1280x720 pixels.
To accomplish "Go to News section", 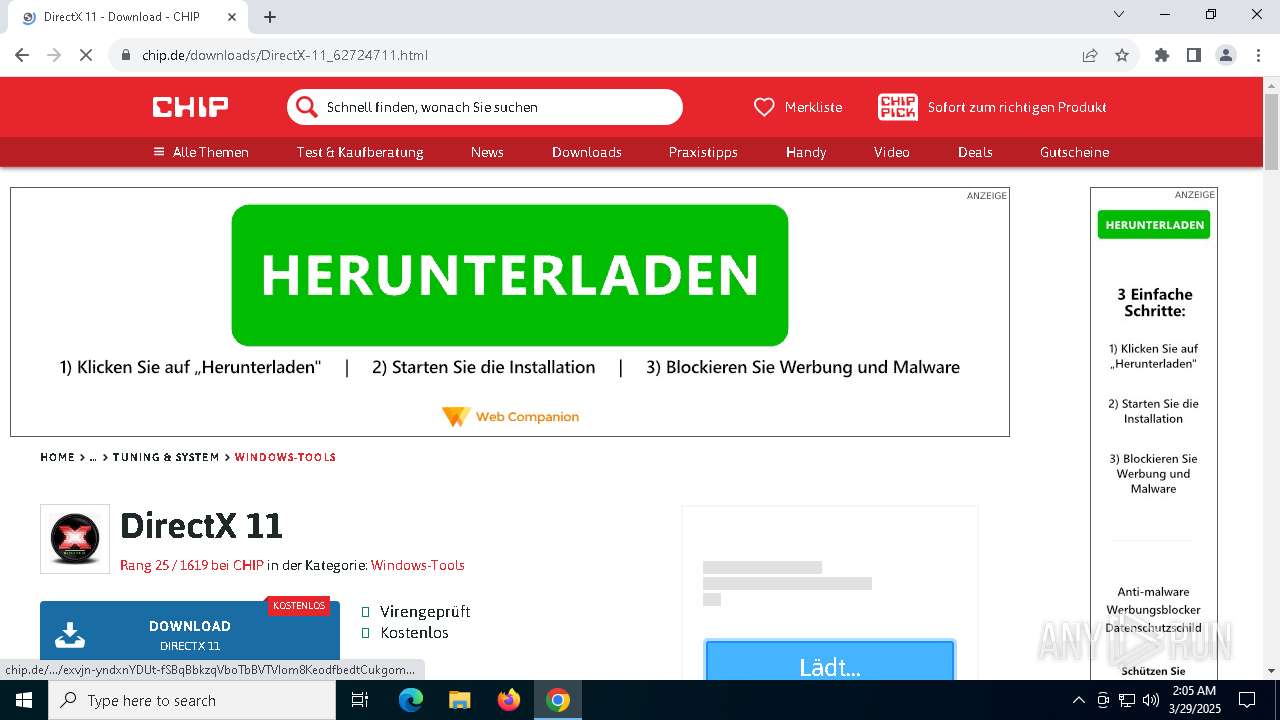I will 487,152.
